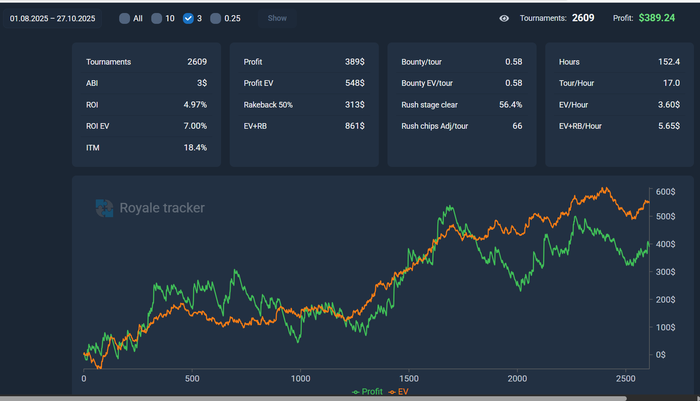
Task: Click the 600$ y-axis label
Action: [x=665, y=192]
